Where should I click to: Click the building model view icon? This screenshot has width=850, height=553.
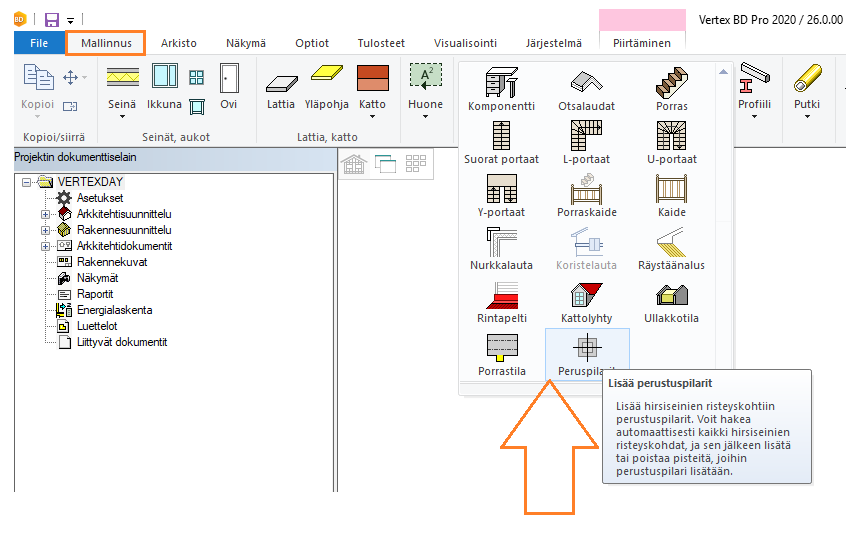tap(354, 164)
